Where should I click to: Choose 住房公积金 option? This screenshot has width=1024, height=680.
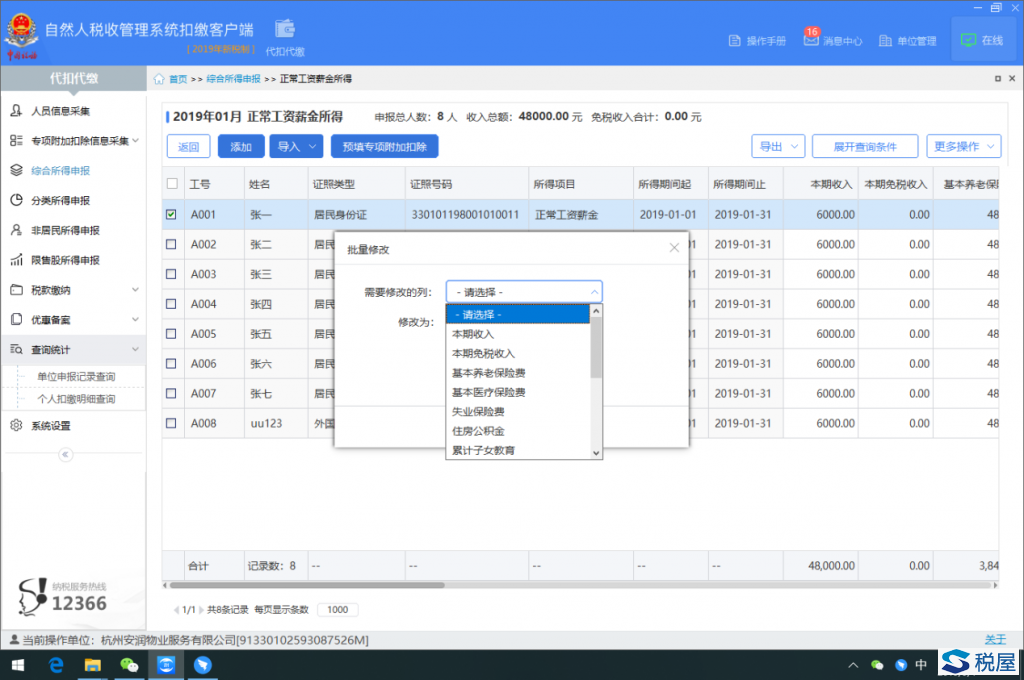(518, 431)
